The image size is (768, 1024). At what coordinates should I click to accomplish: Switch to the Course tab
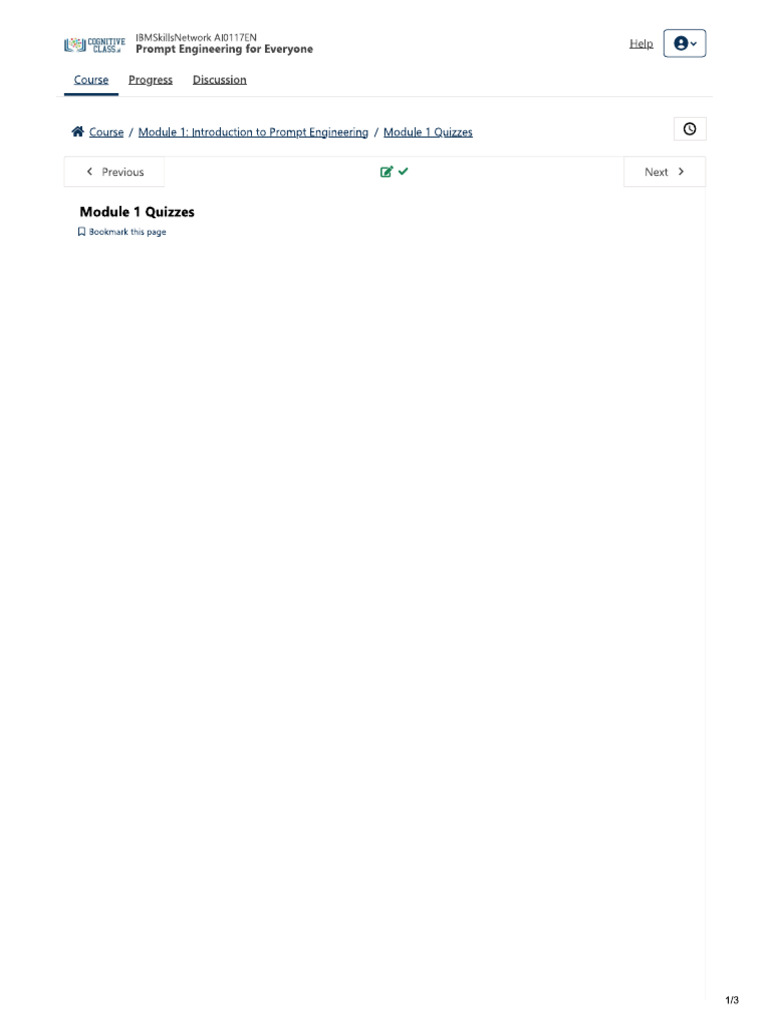pyautogui.click(x=91, y=80)
